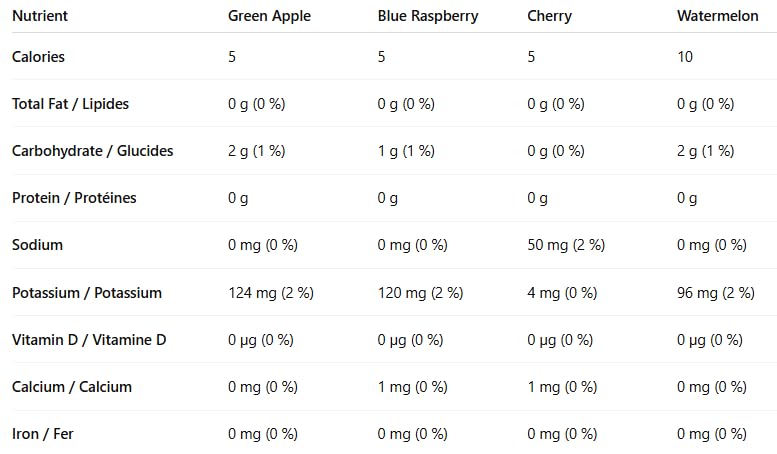Select the Calories row label

tap(38, 57)
